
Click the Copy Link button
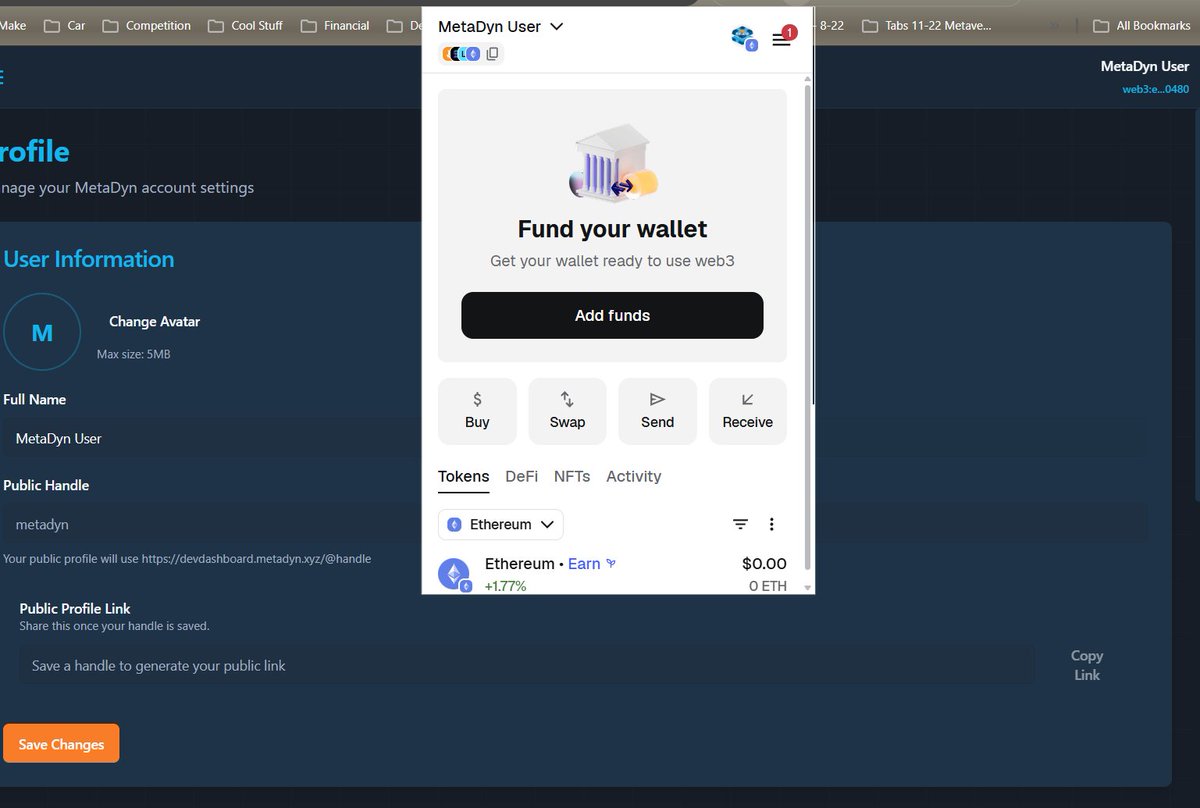1087,665
